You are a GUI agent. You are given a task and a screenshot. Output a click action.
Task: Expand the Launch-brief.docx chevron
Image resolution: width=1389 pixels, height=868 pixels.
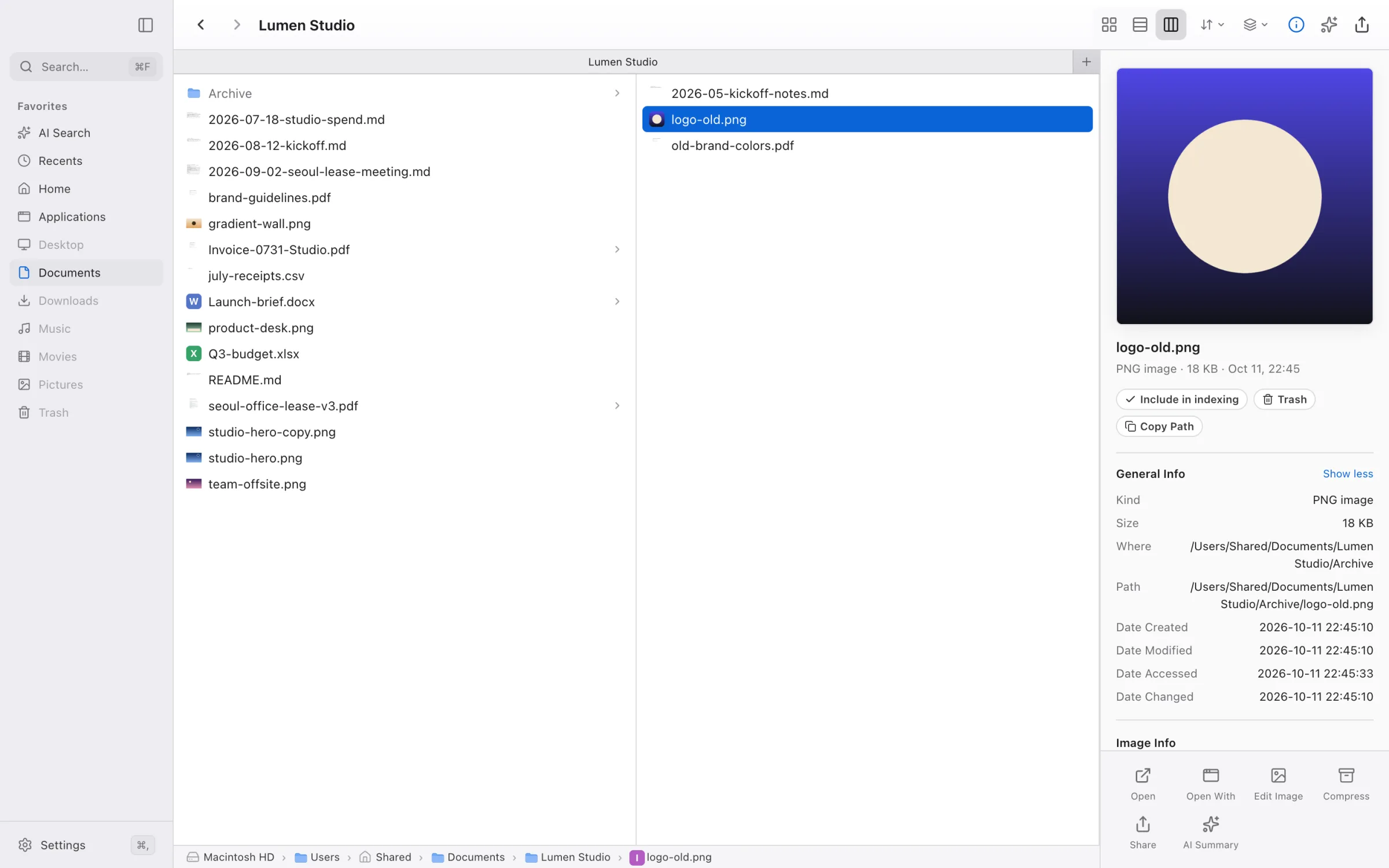click(x=617, y=301)
